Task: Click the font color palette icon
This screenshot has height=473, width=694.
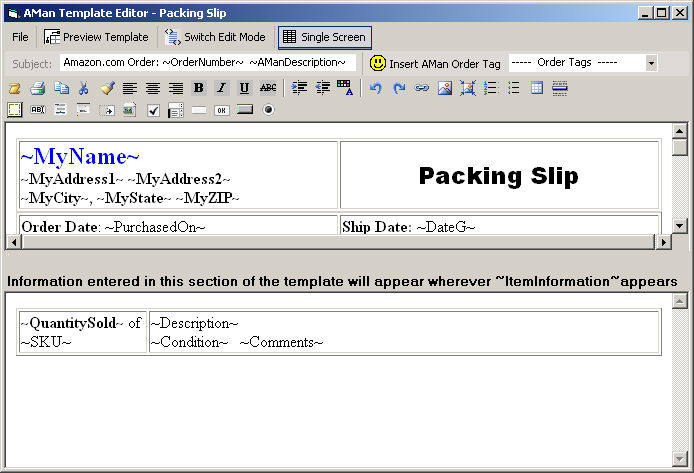Action: tap(346, 88)
